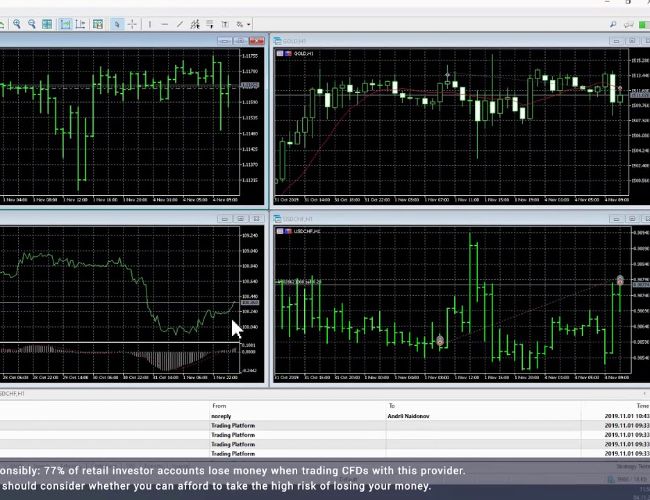Tile the chart windows using toolbar icon
The image size is (650, 500).
tap(47, 24)
